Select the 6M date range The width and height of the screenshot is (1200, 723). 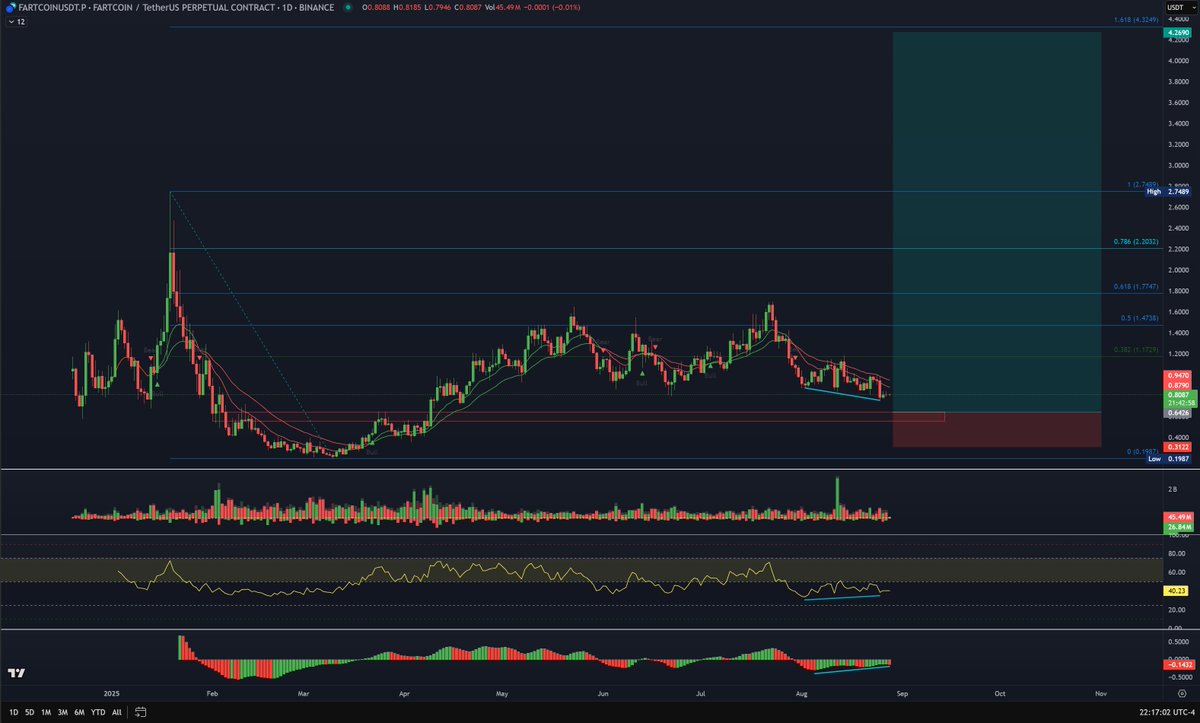click(79, 712)
